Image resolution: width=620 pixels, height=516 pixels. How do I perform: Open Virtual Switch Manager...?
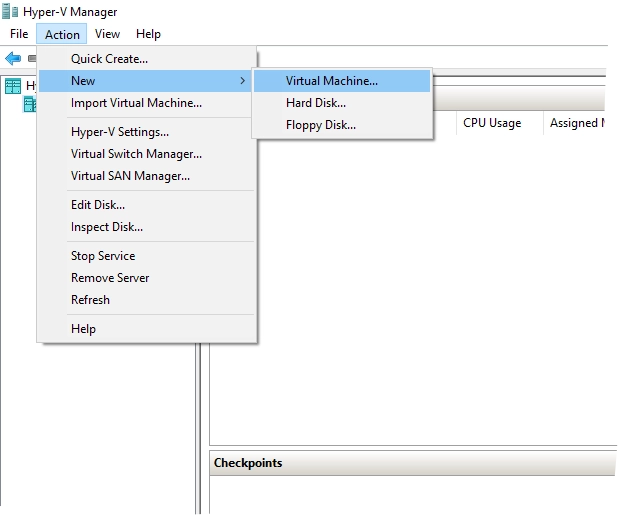[x=146, y=154]
